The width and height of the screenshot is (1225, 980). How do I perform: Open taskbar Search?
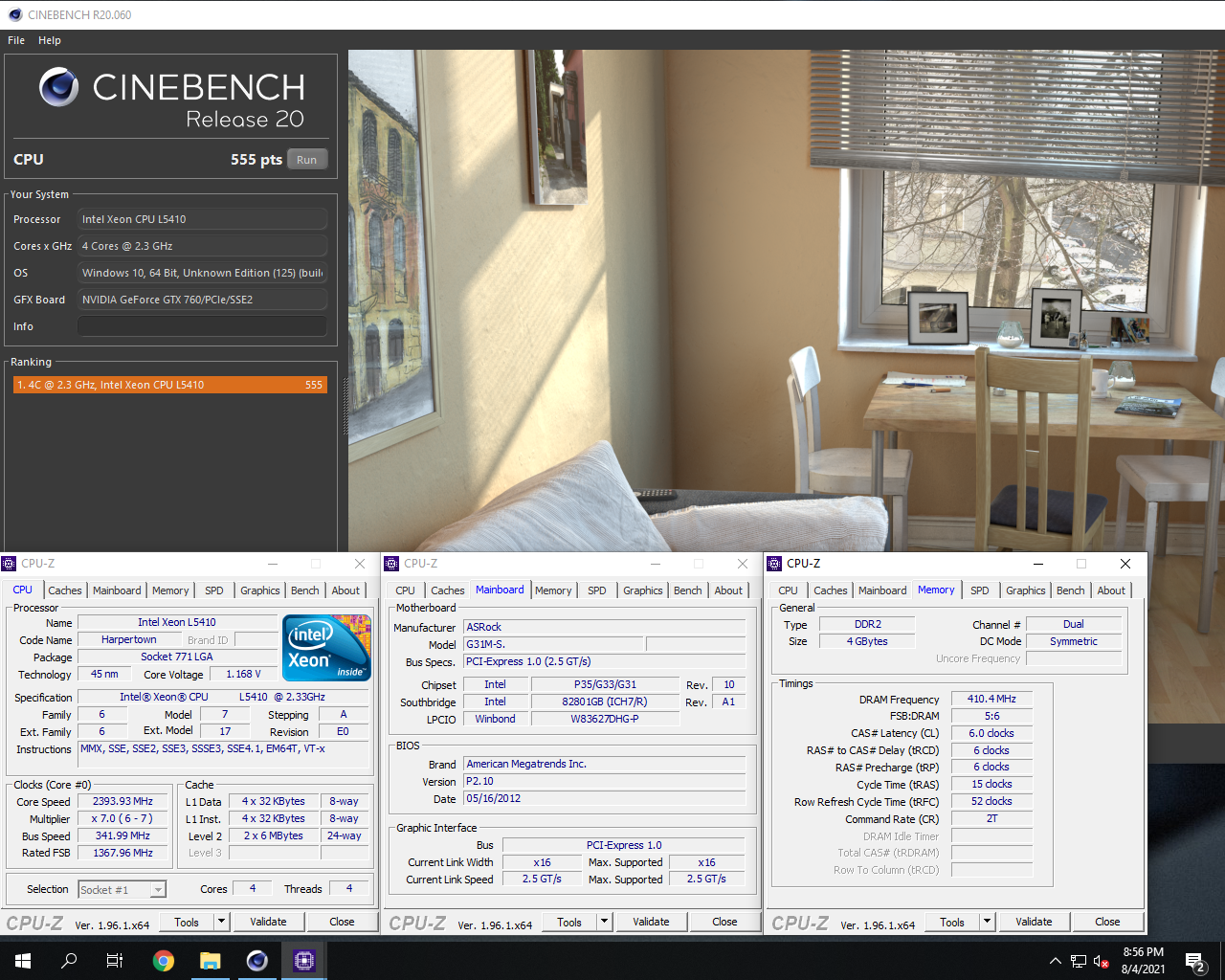click(x=69, y=961)
